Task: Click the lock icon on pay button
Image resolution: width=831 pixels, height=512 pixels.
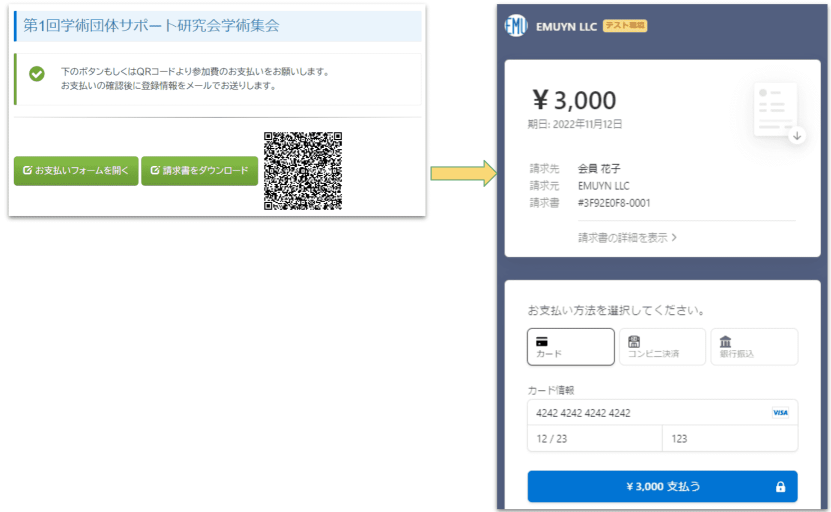Action: (x=780, y=487)
